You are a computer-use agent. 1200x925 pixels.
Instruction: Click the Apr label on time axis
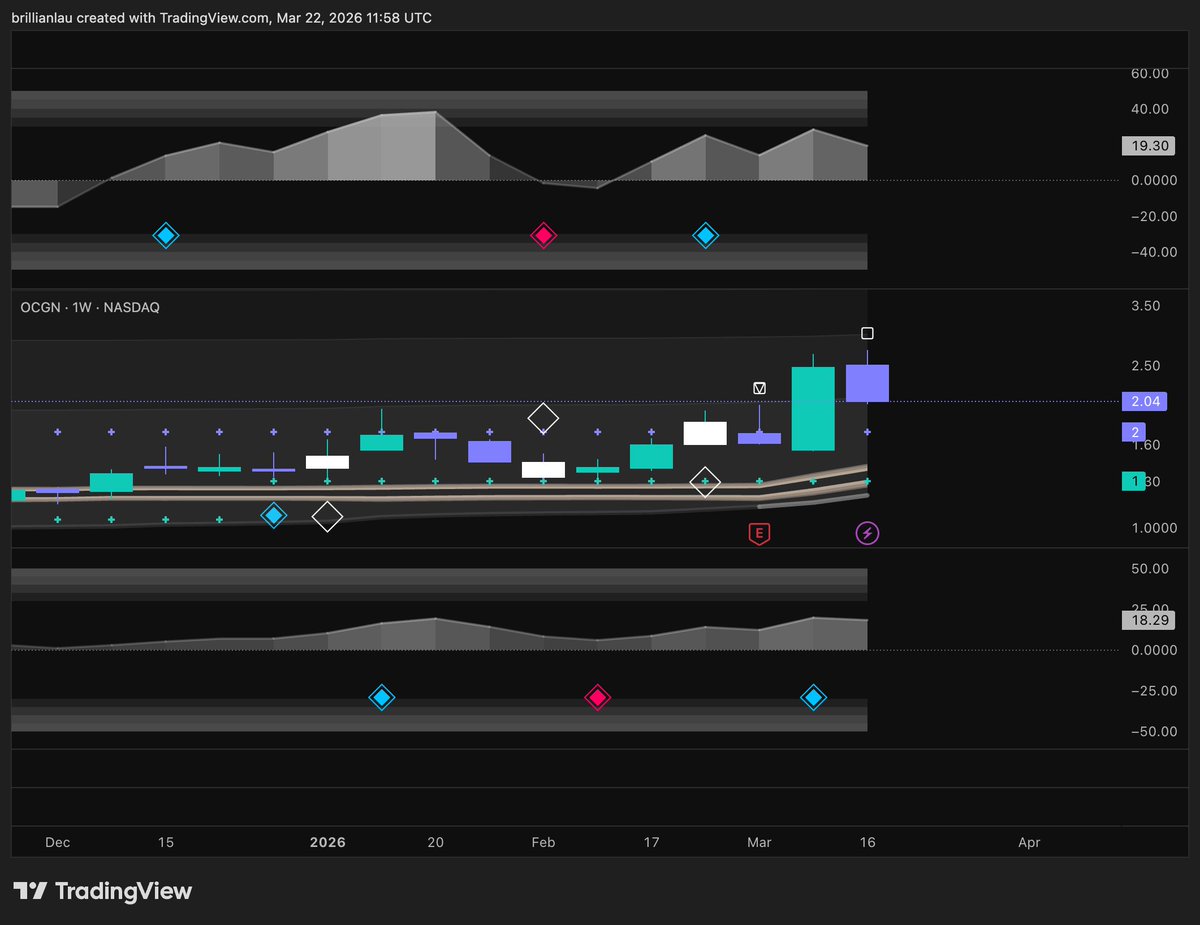[1029, 843]
